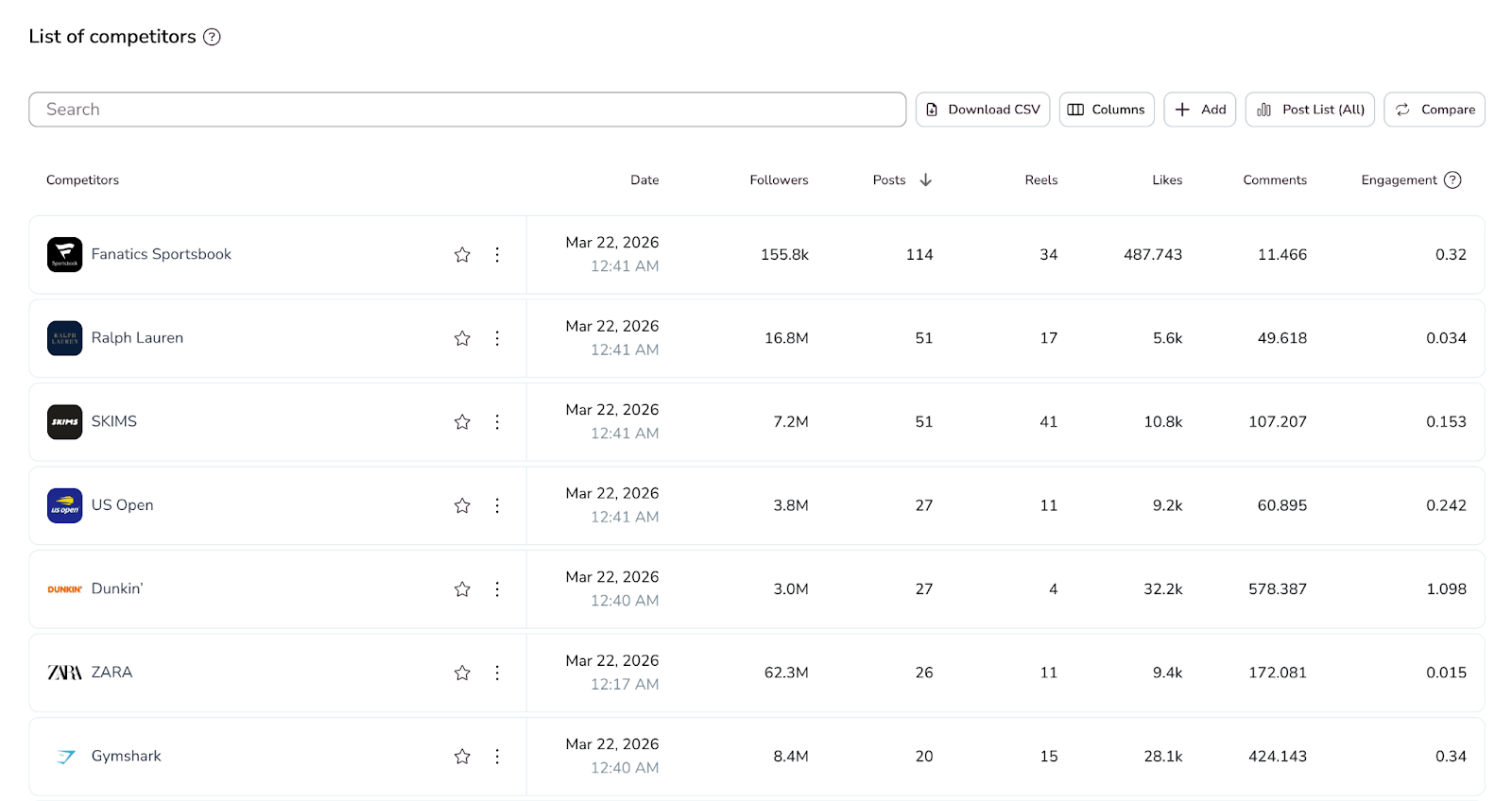Click the 62.3M followers value
Viewport: 1512px width, 801px height.
point(787,673)
